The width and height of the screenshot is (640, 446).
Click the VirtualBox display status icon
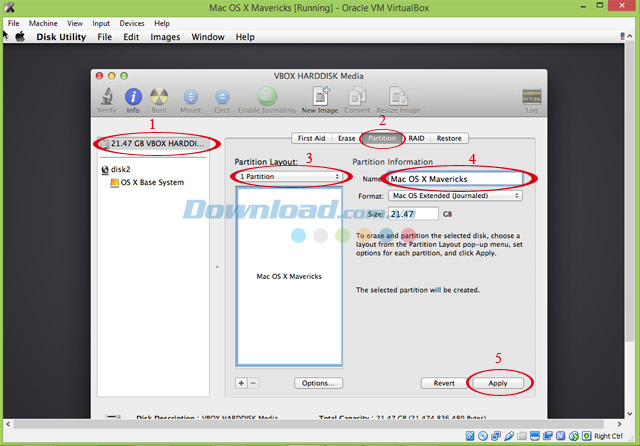tap(535, 436)
